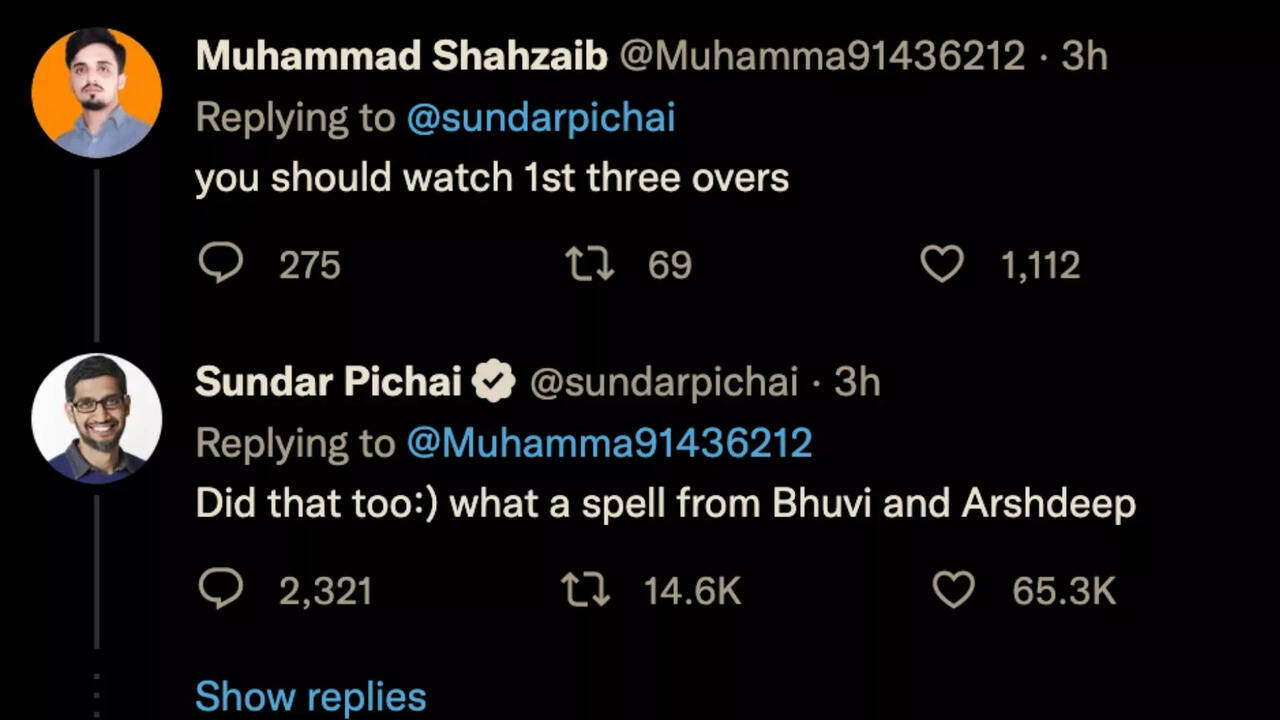This screenshot has width=1280, height=720.
Task: Like Muhammad Shahzaib's tweet
Action: tap(941, 264)
